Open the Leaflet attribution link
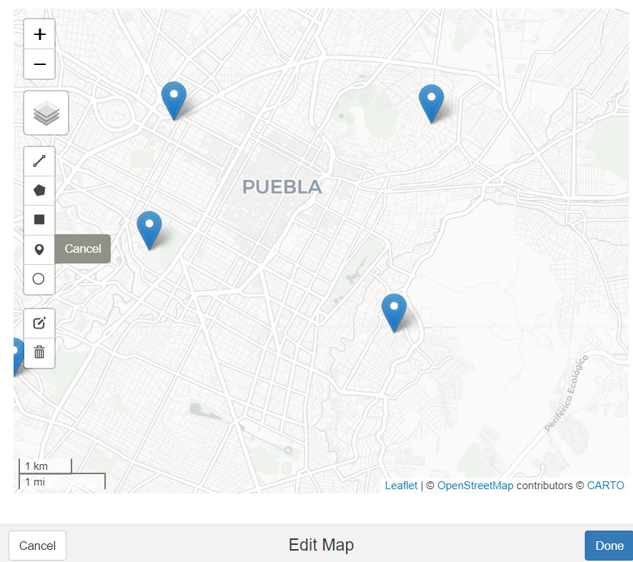This screenshot has width=633, height=562. point(401,486)
